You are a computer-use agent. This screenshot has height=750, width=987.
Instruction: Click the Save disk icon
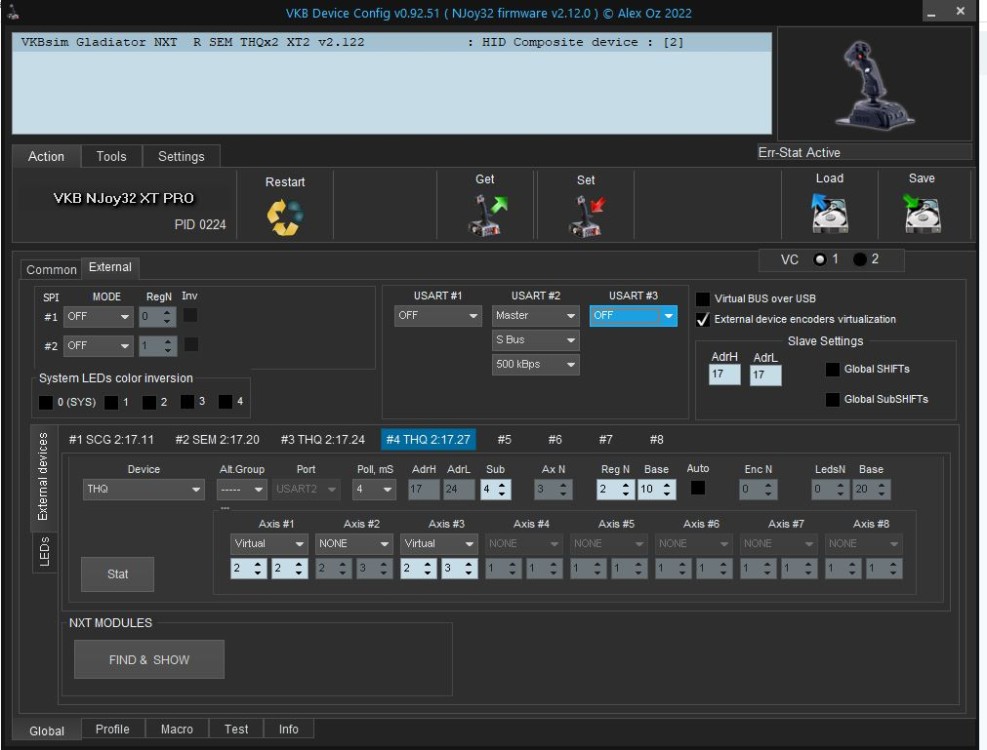pos(921,214)
